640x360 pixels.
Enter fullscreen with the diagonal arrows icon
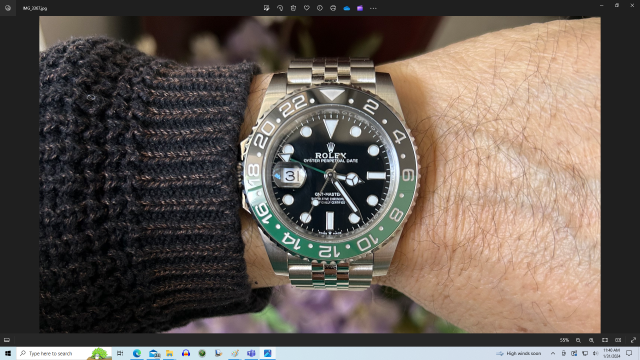[633, 340]
